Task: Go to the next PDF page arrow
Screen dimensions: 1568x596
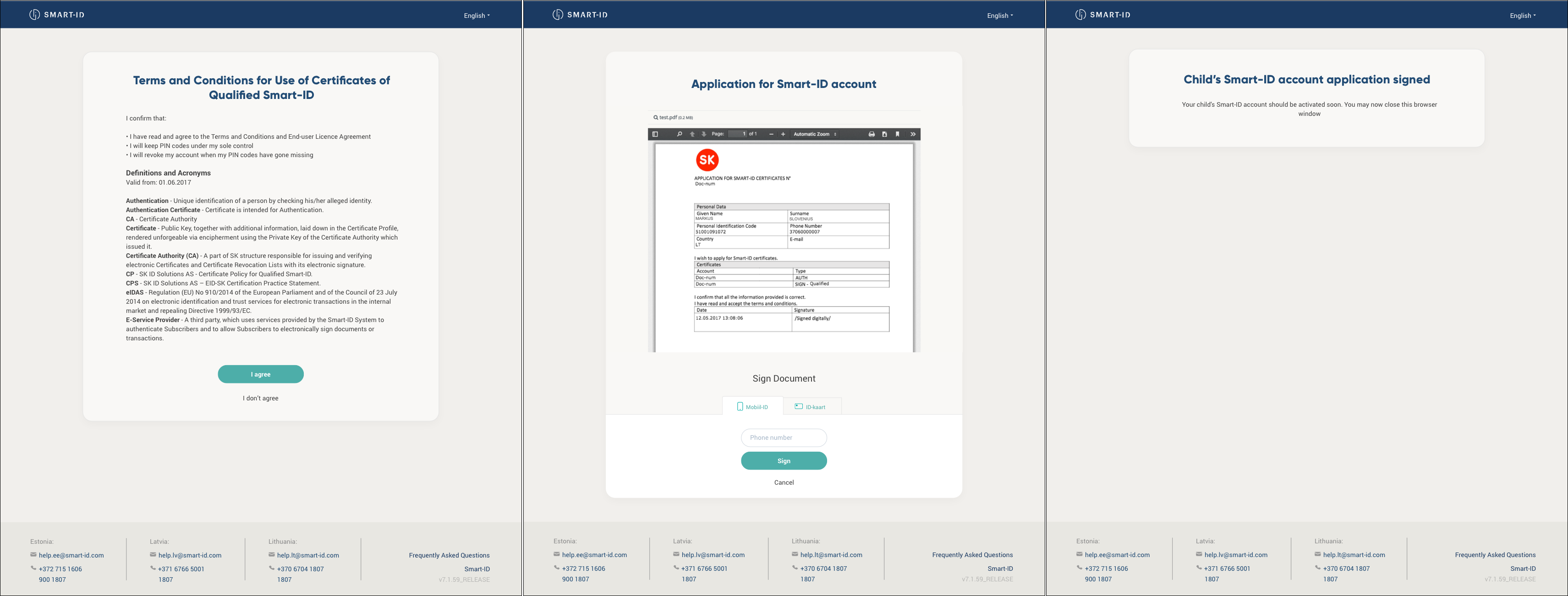Action: click(704, 134)
